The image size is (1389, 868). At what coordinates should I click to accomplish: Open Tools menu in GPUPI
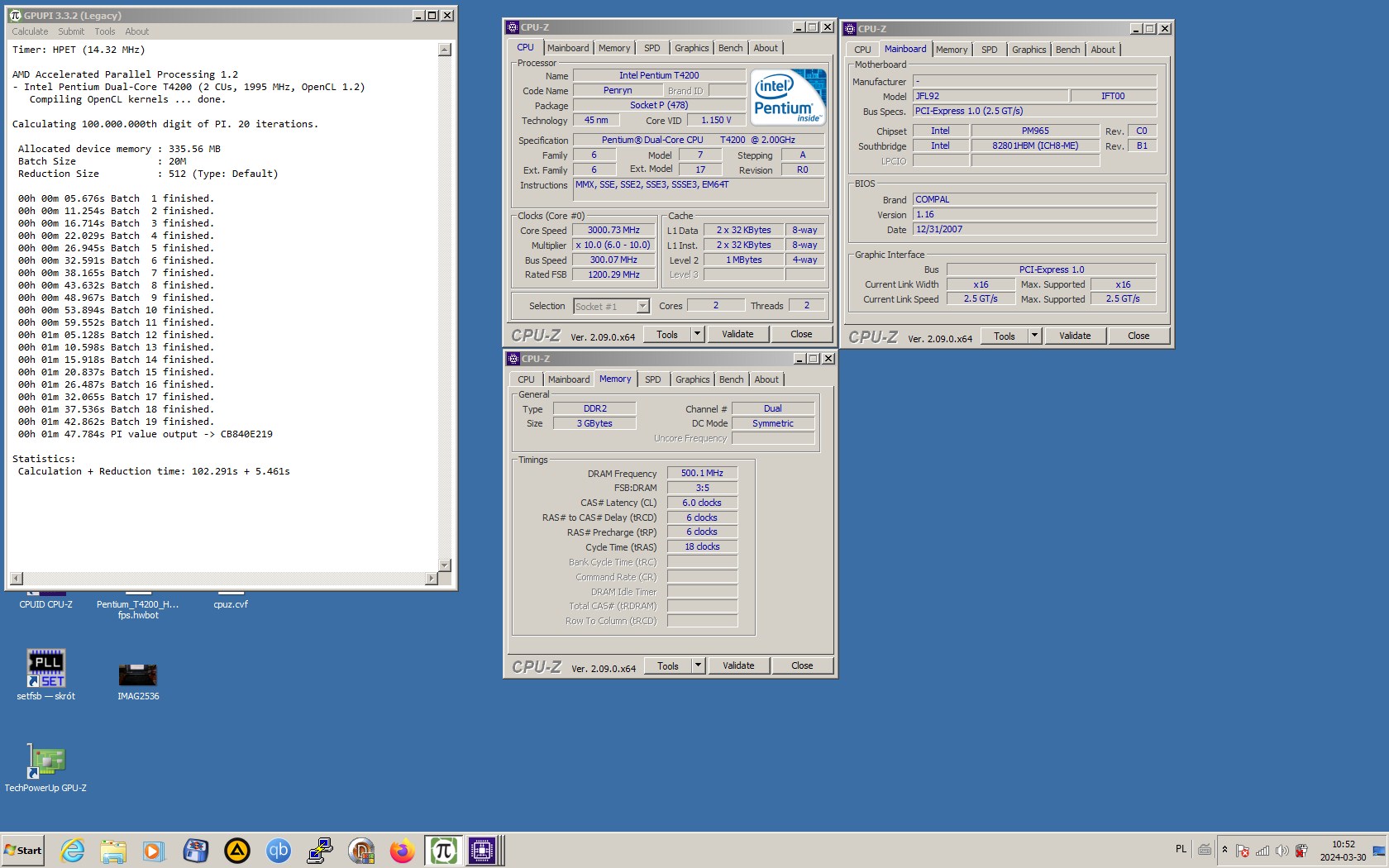click(x=105, y=31)
